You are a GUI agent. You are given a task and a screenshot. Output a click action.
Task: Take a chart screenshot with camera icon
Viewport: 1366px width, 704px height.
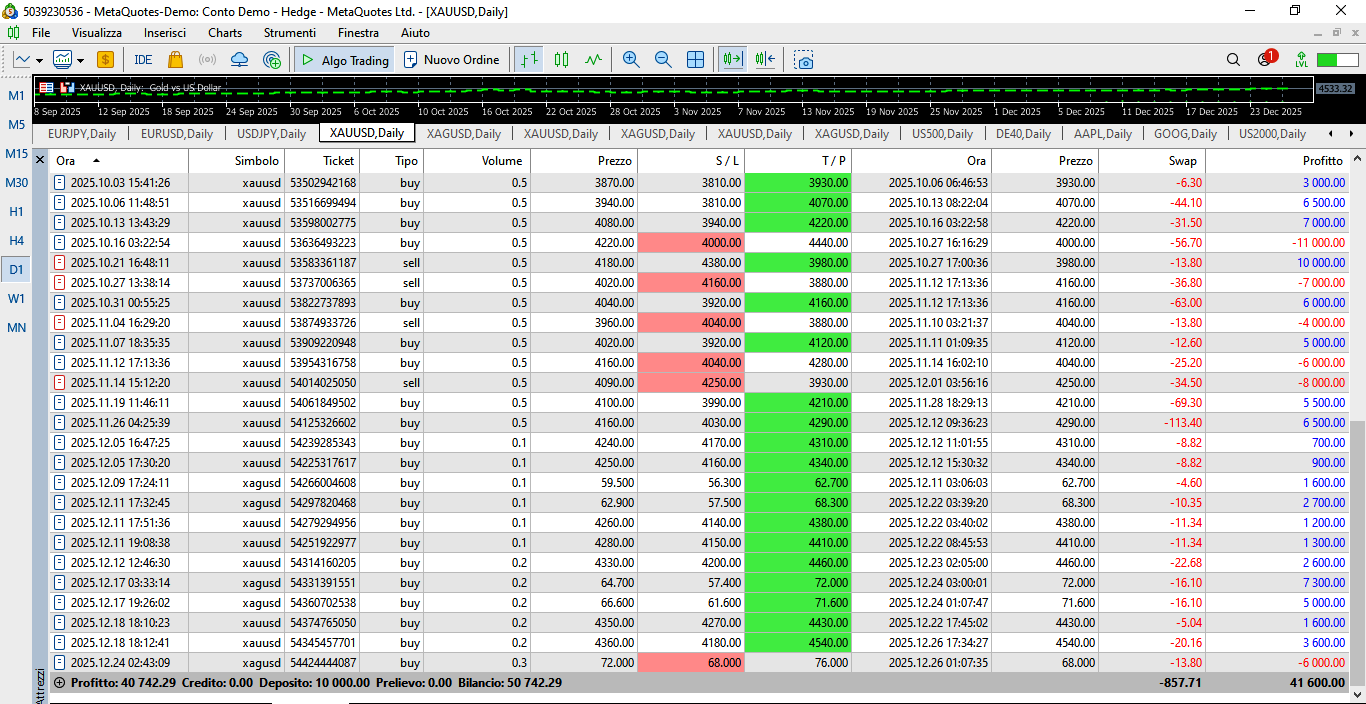[804, 60]
